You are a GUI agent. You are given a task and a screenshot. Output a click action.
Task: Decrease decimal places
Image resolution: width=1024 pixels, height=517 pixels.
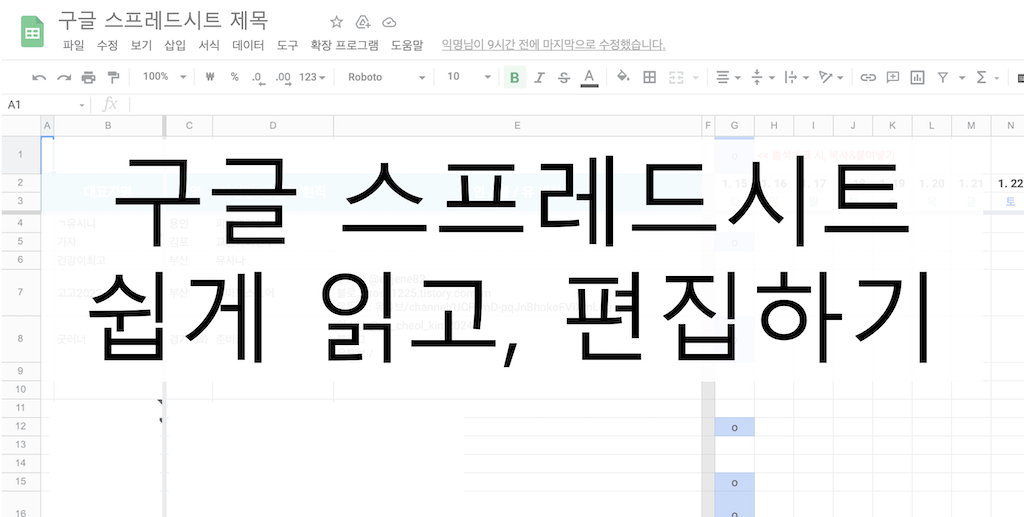point(258,78)
